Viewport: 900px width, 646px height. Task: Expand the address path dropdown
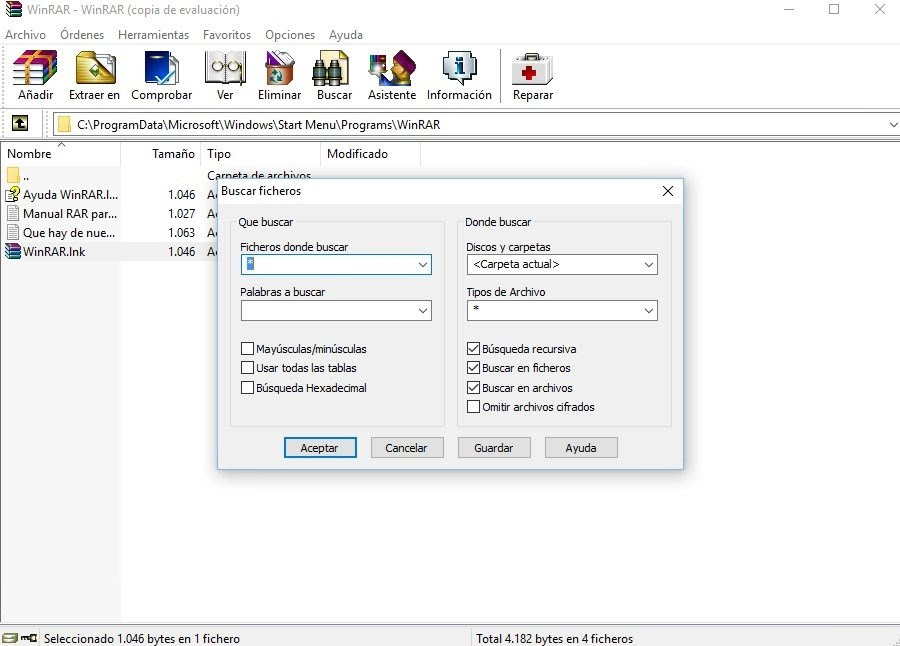[893, 125]
